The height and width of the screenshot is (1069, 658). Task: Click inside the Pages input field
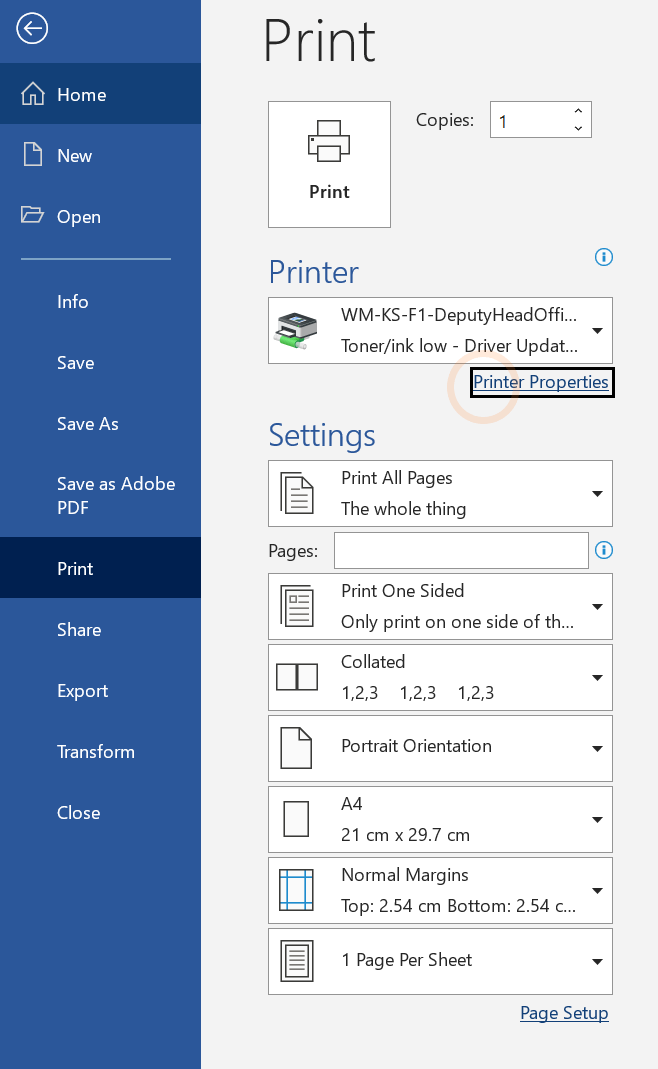click(461, 550)
